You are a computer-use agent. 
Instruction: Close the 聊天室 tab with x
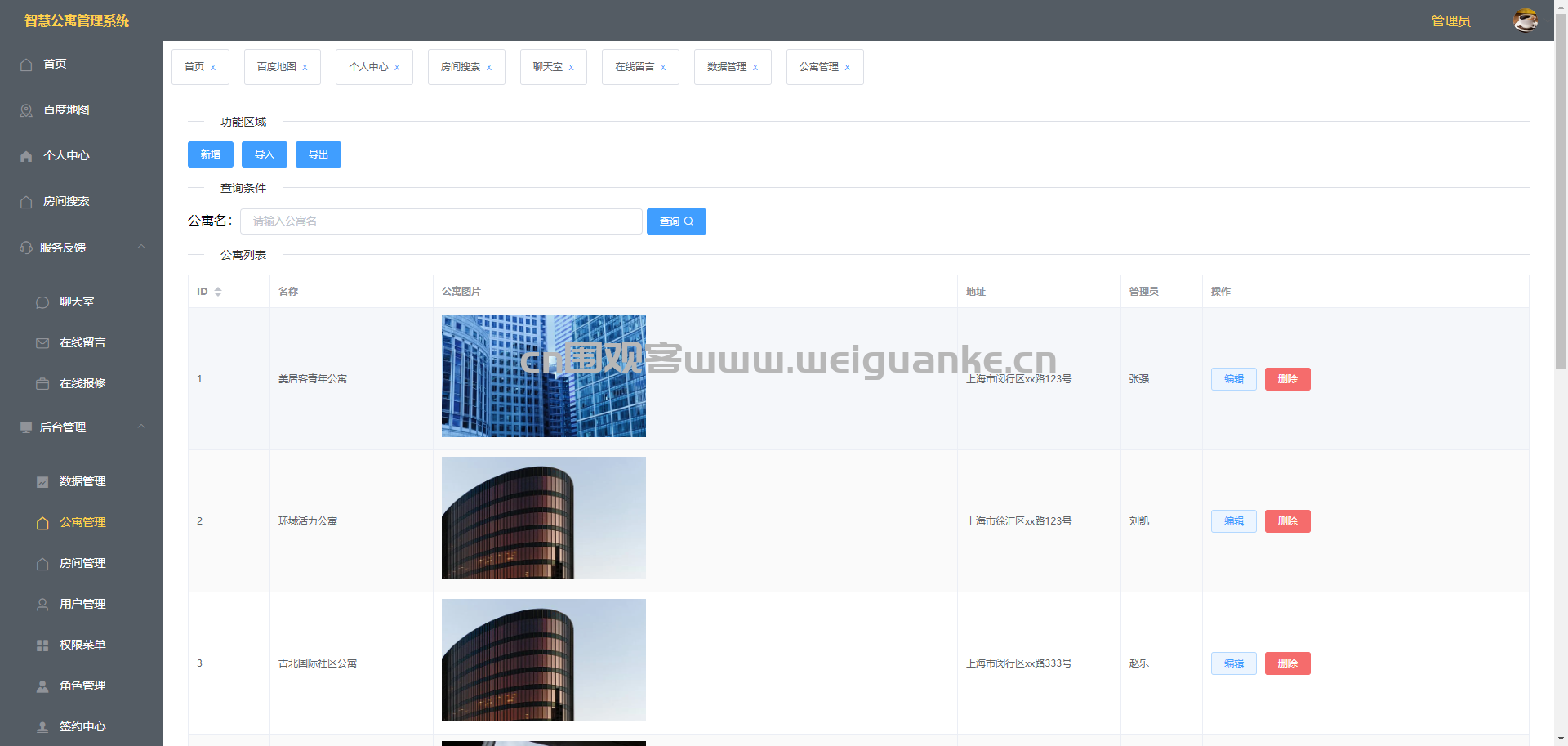pos(572,68)
